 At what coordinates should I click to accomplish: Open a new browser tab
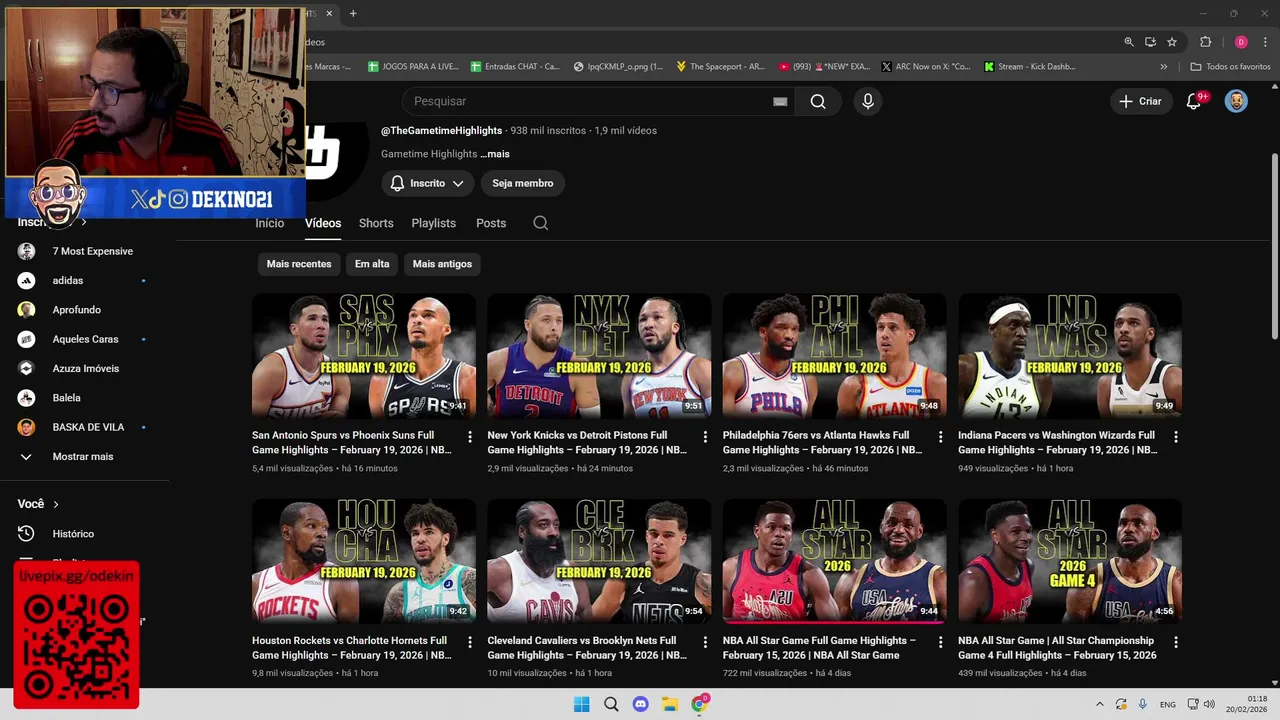353,13
